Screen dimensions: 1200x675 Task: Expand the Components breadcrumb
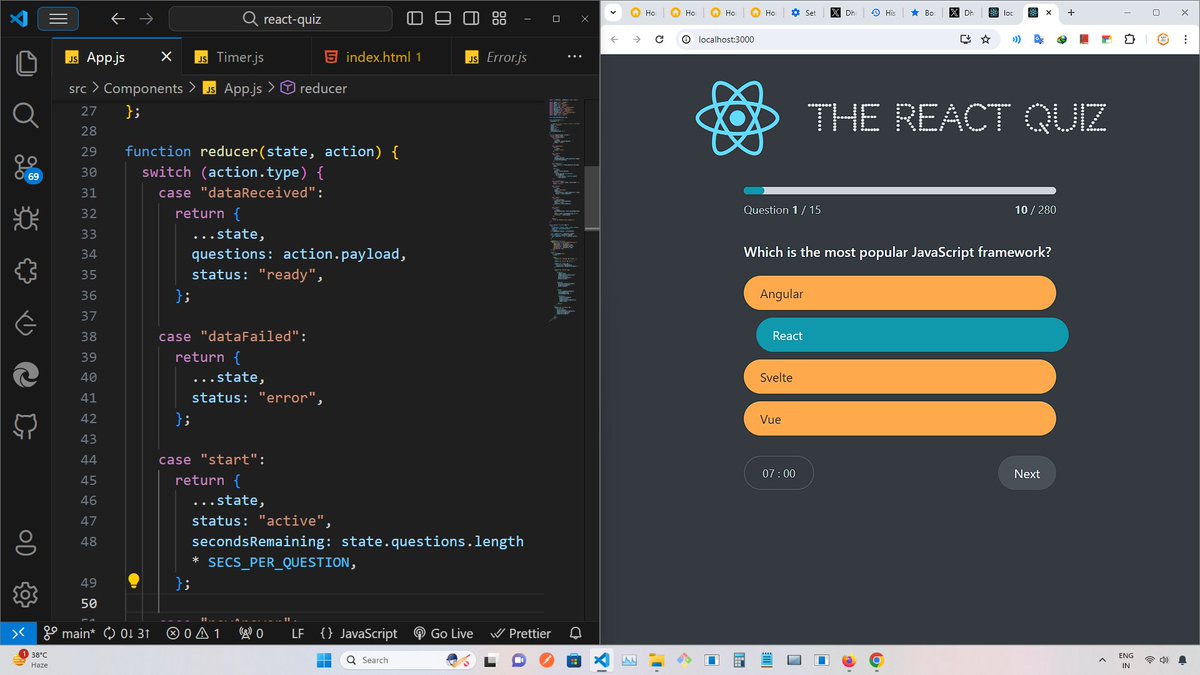click(x=143, y=88)
